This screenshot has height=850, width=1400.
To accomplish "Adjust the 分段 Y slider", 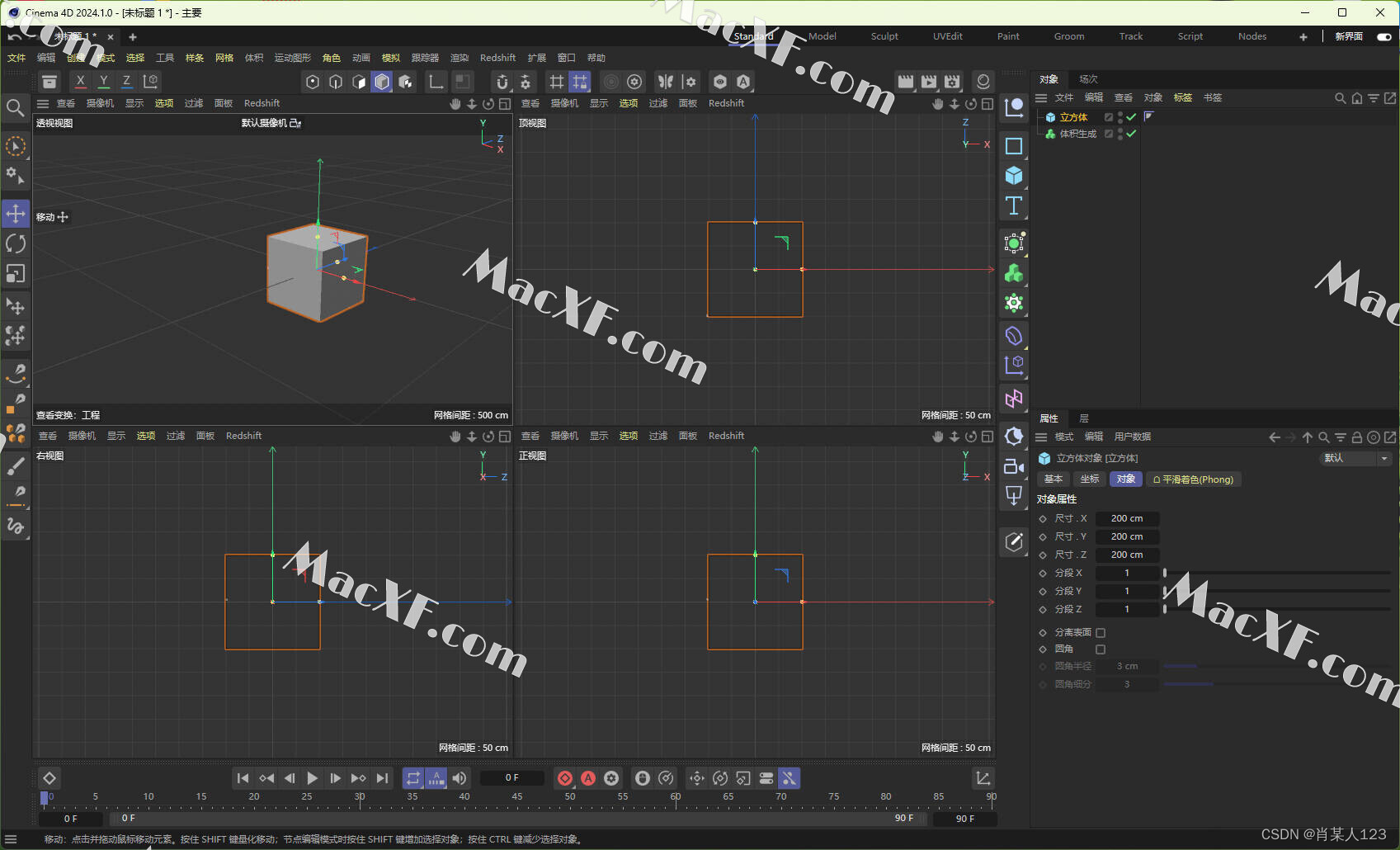I will [1277, 591].
